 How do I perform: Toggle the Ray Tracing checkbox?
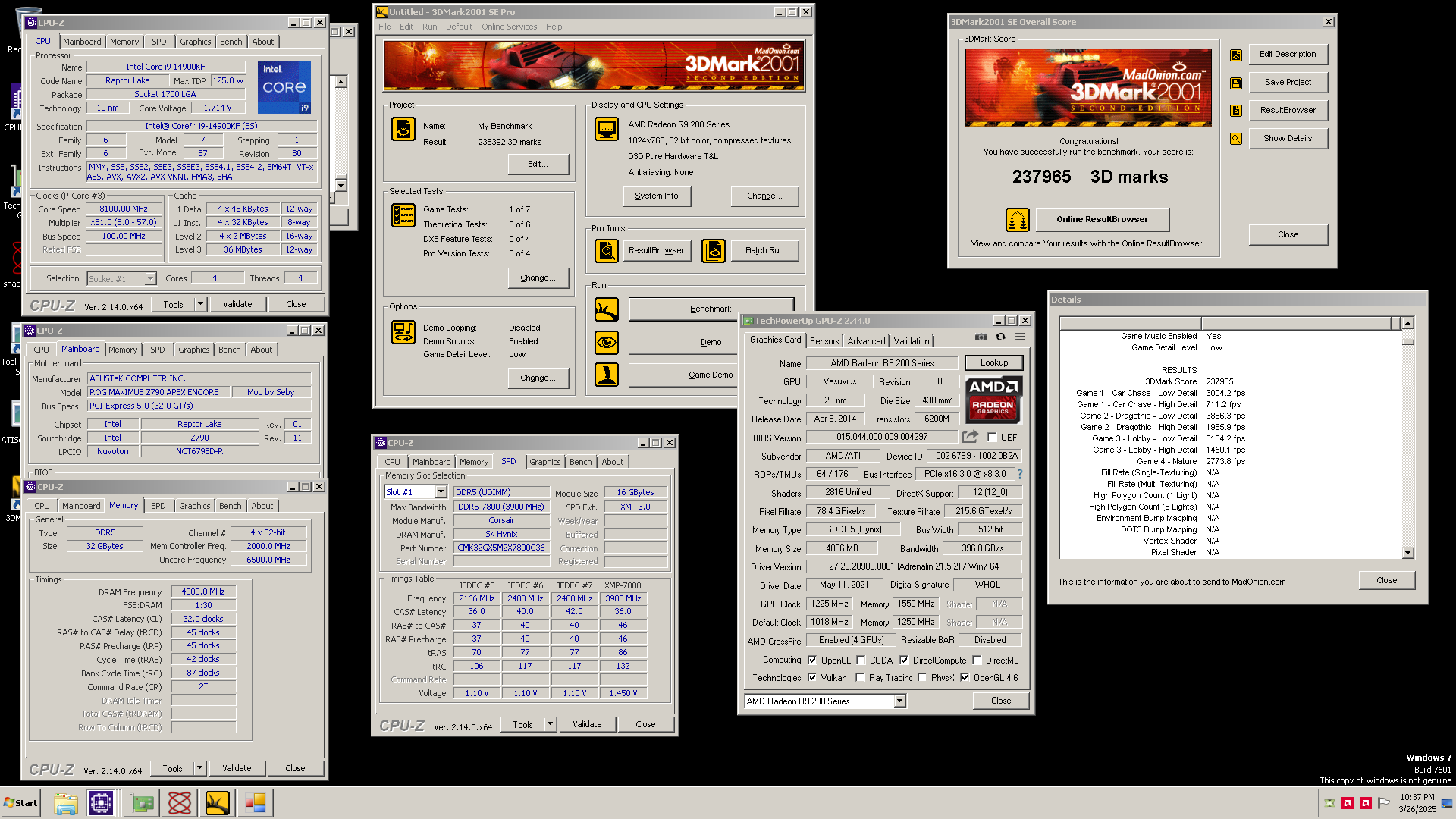click(860, 678)
